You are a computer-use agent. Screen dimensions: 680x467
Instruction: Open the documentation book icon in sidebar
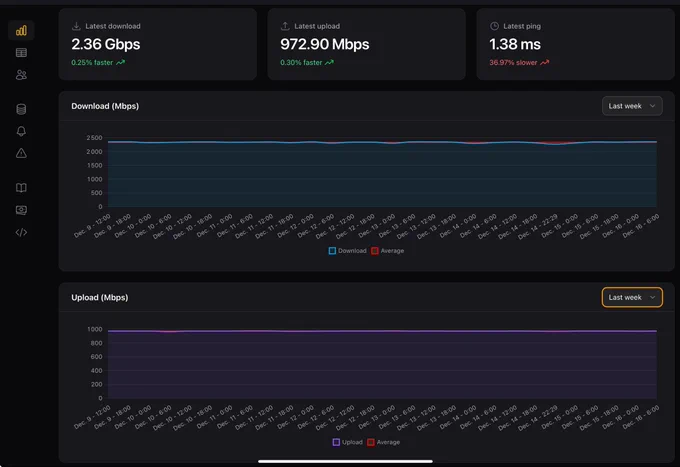pyautogui.click(x=21, y=188)
